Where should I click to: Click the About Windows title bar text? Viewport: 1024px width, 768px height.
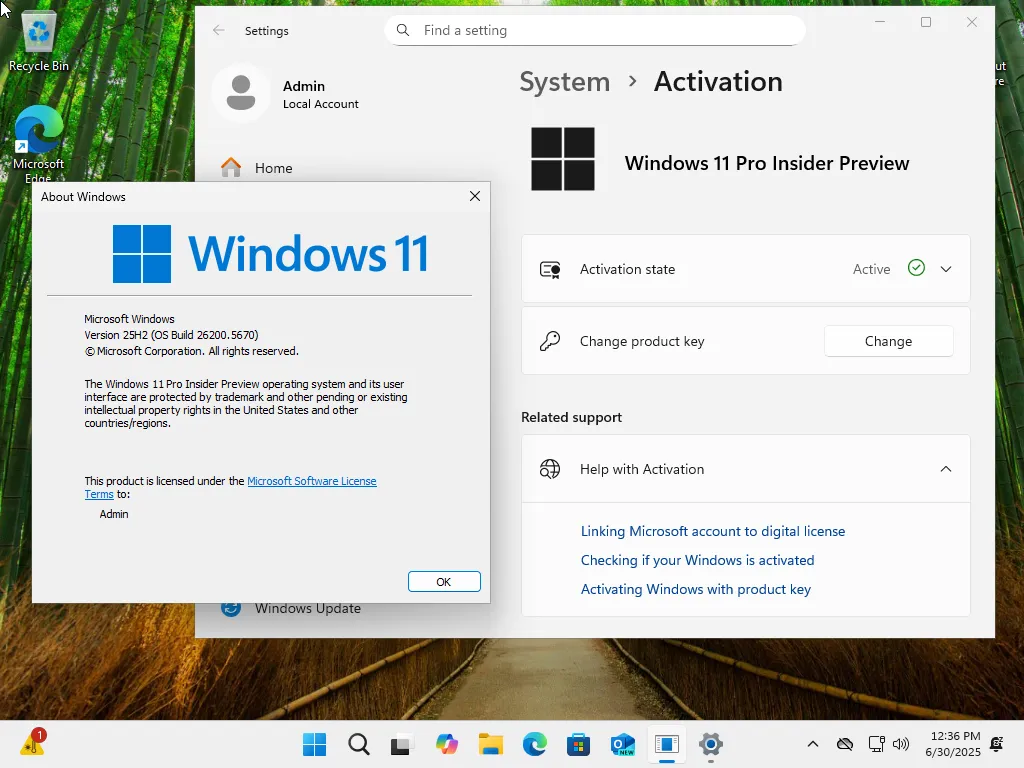pyautogui.click(x=83, y=197)
